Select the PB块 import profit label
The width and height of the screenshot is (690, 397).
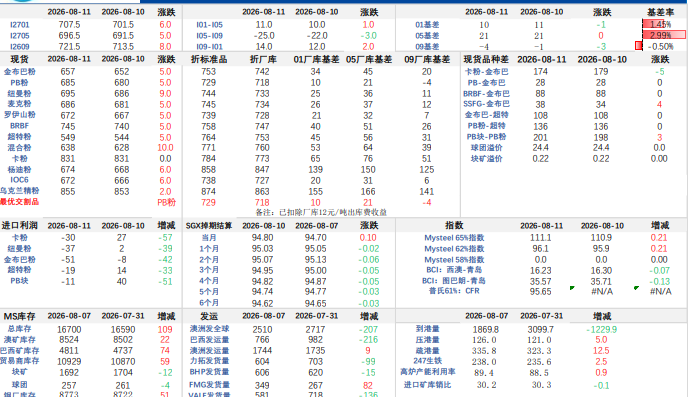pos(19,280)
